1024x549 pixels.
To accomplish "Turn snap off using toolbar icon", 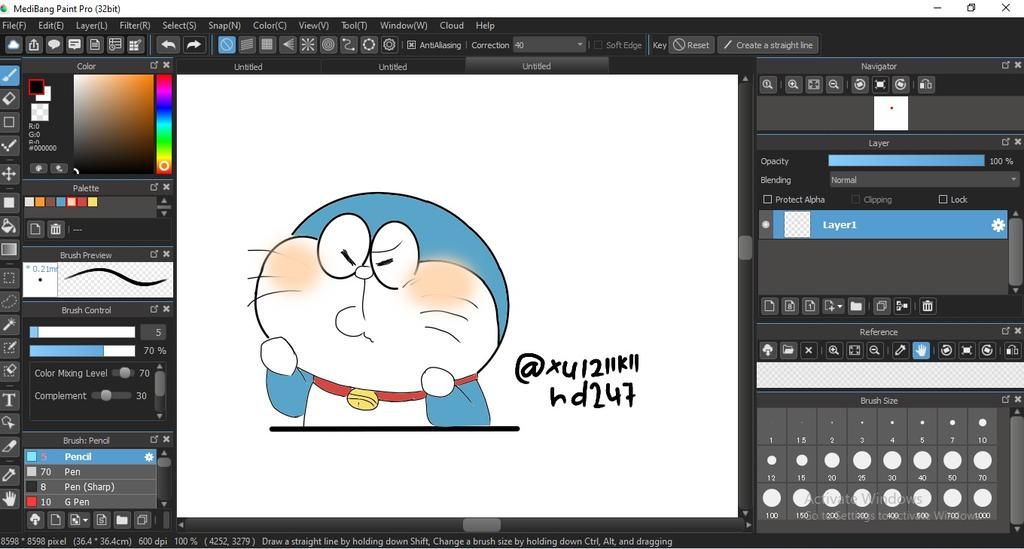I will [227, 44].
